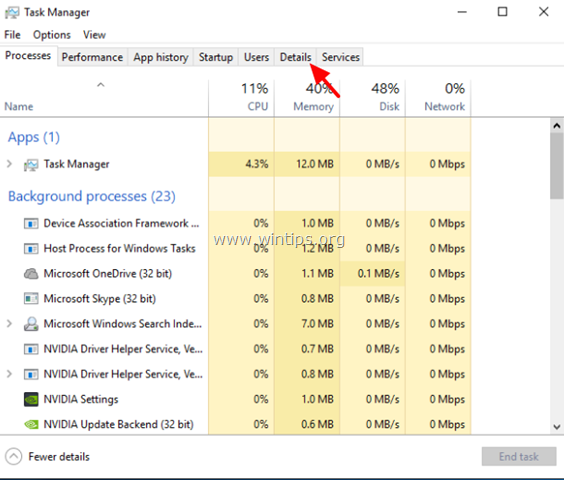The height and width of the screenshot is (480, 564).
Task: Expand the Task Manager app entry
Action: click(9, 164)
